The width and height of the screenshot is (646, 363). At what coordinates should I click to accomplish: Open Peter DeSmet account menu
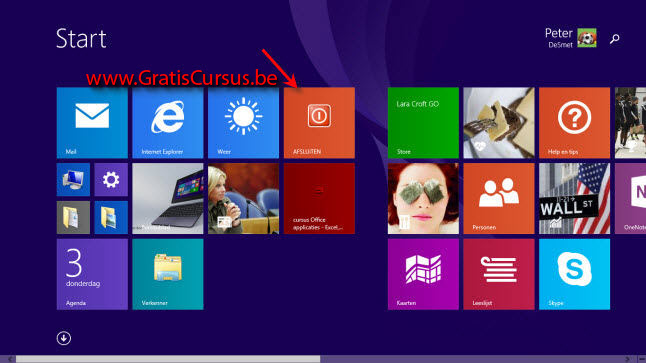coord(571,38)
